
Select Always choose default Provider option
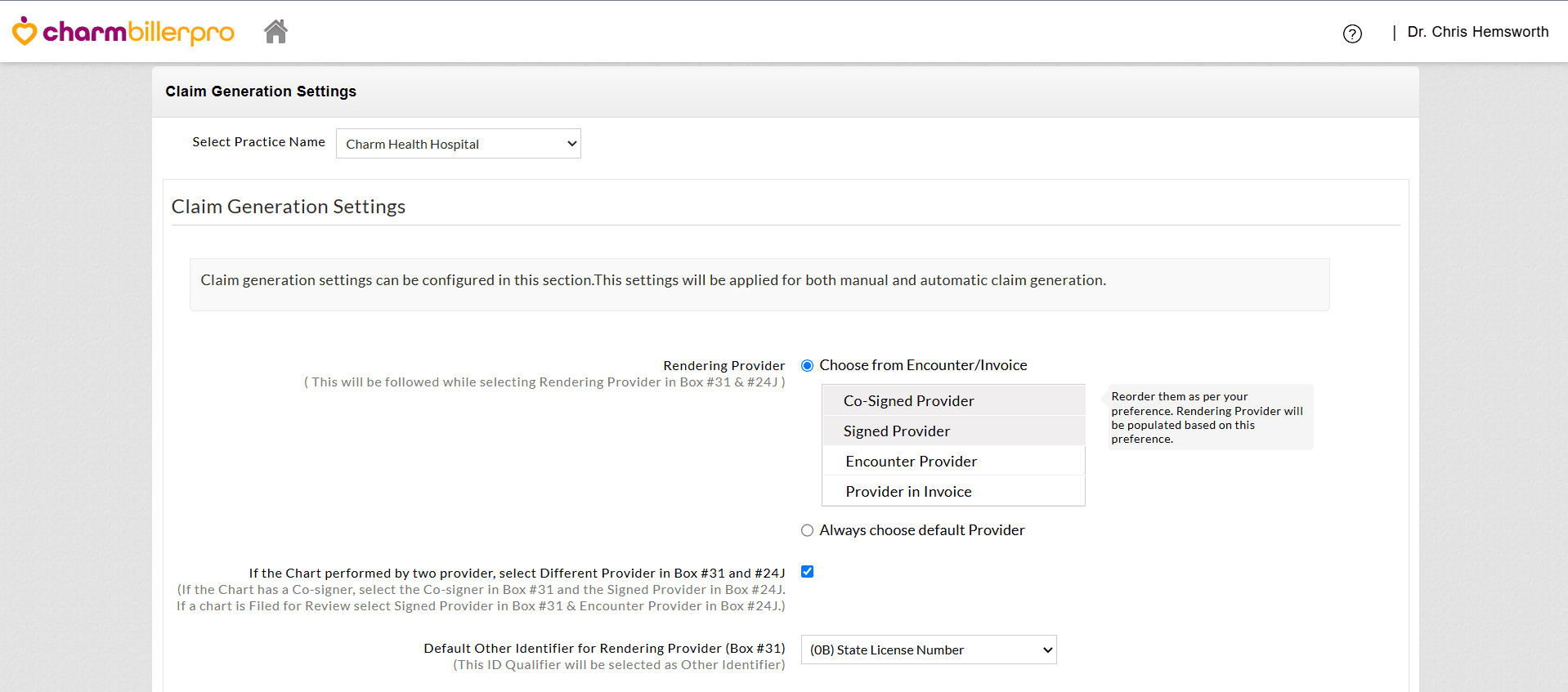pos(807,530)
